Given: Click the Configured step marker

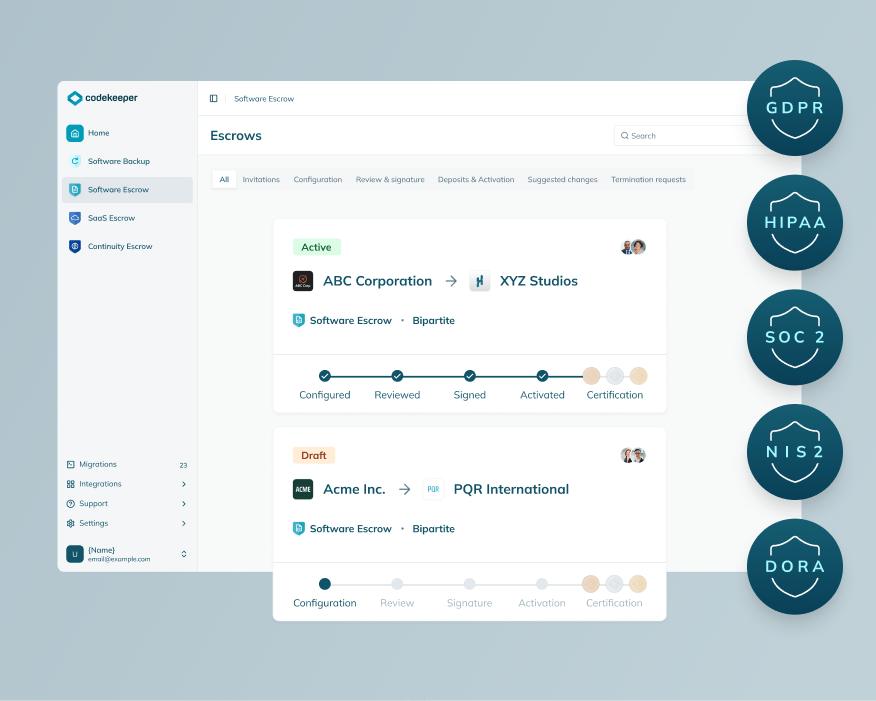Looking at the screenshot, I should click(325, 376).
